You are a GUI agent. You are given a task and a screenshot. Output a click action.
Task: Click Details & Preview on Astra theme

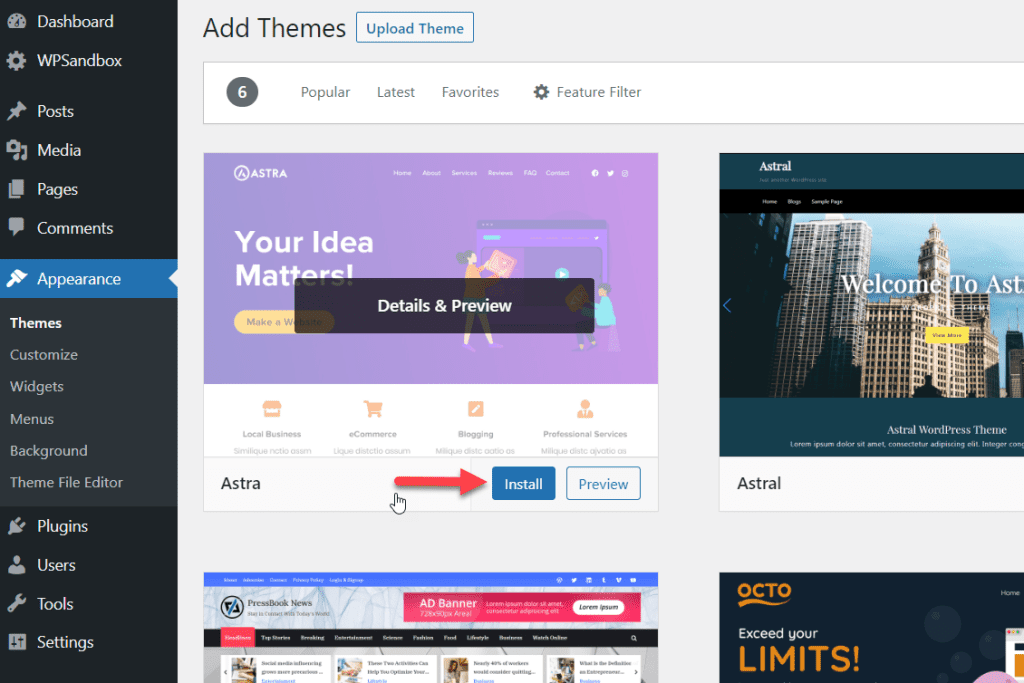pos(445,306)
